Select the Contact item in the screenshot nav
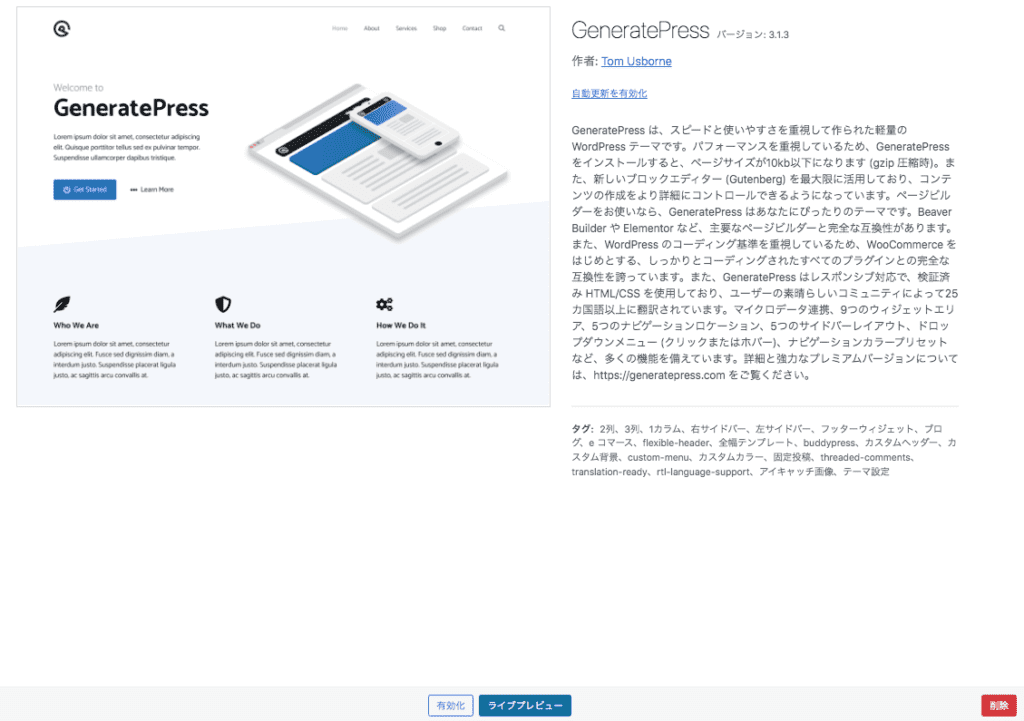Image resolution: width=1024 pixels, height=721 pixels. point(472,28)
